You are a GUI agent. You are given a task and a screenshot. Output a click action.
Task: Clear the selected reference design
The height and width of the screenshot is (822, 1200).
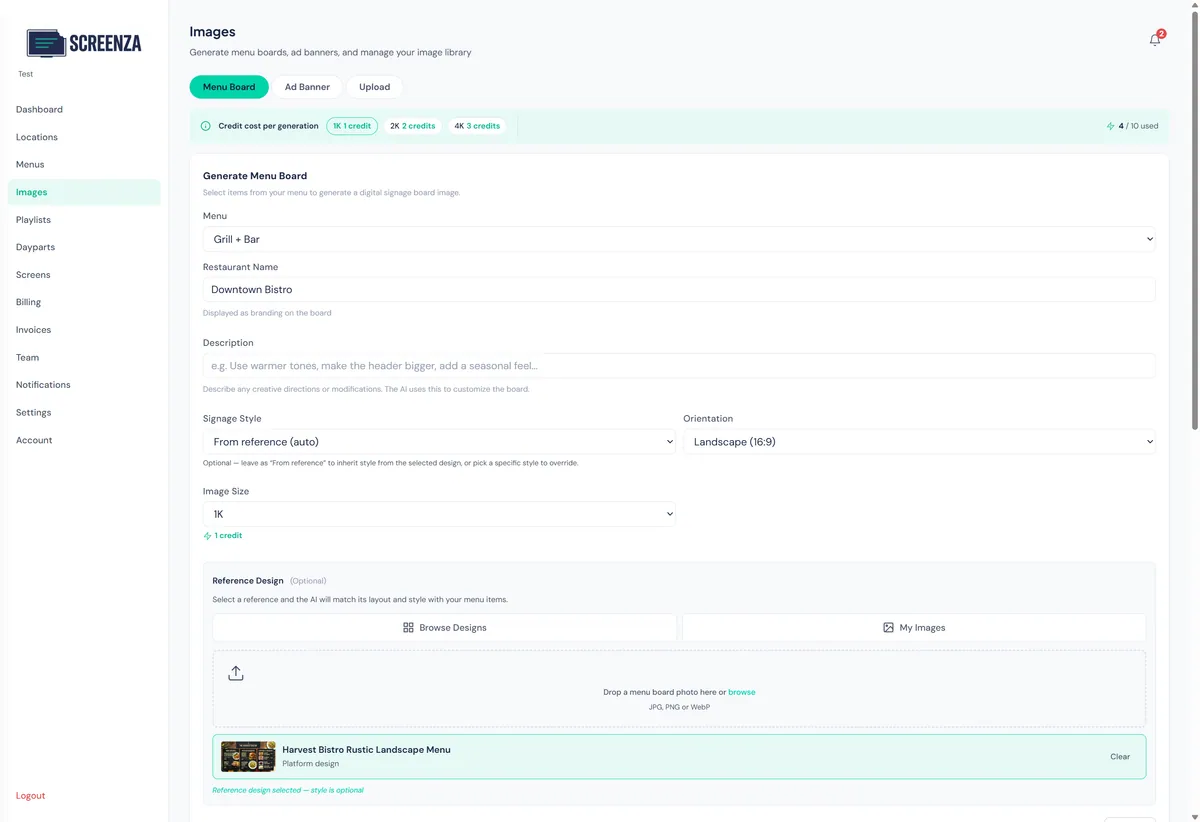click(1120, 757)
